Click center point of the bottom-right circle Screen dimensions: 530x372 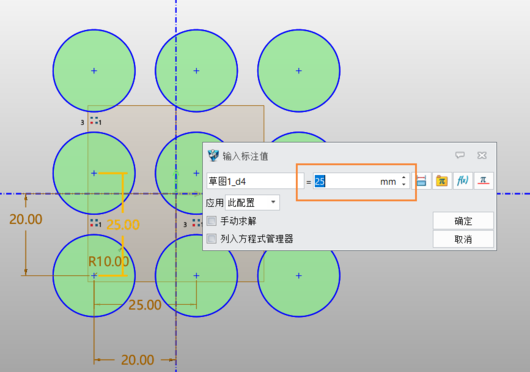click(298, 276)
